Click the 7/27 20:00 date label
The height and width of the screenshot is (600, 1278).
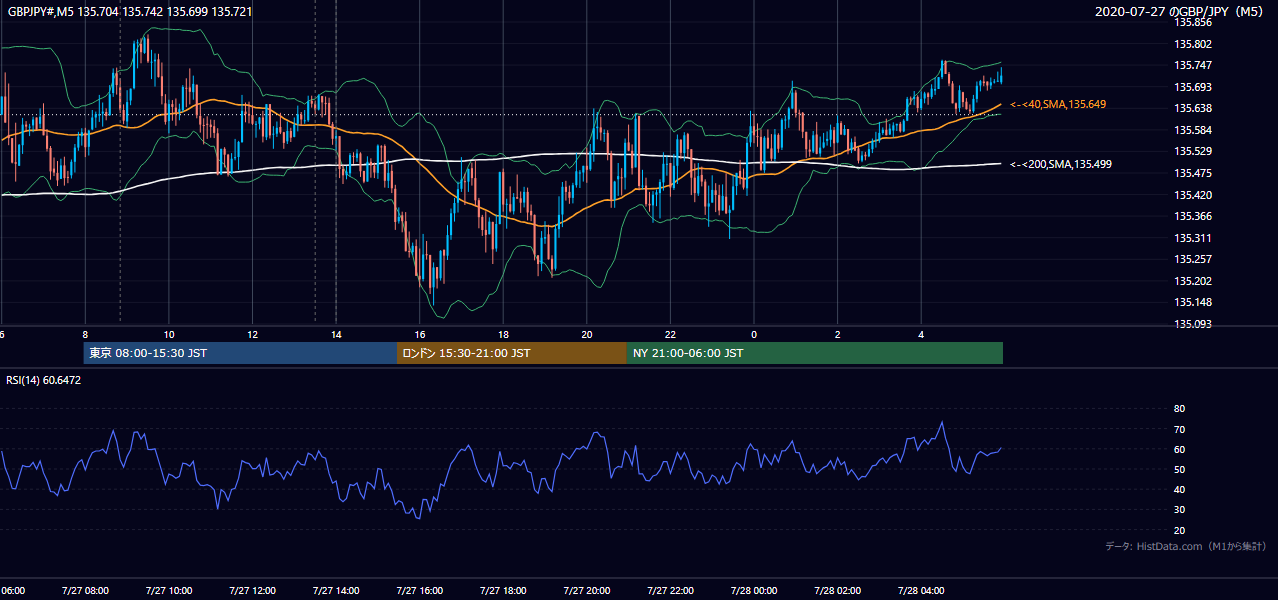coord(588,590)
